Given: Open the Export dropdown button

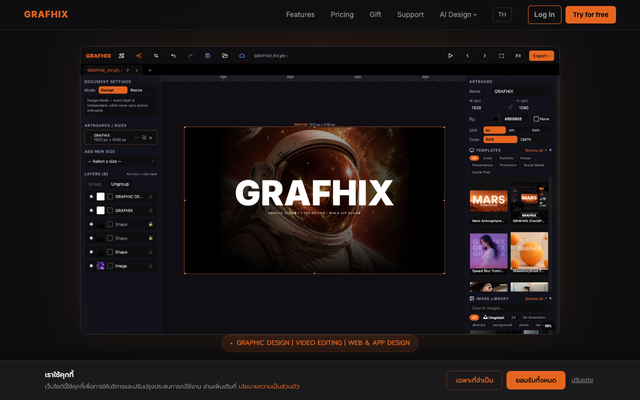Looking at the screenshot, I should pyautogui.click(x=541, y=56).
